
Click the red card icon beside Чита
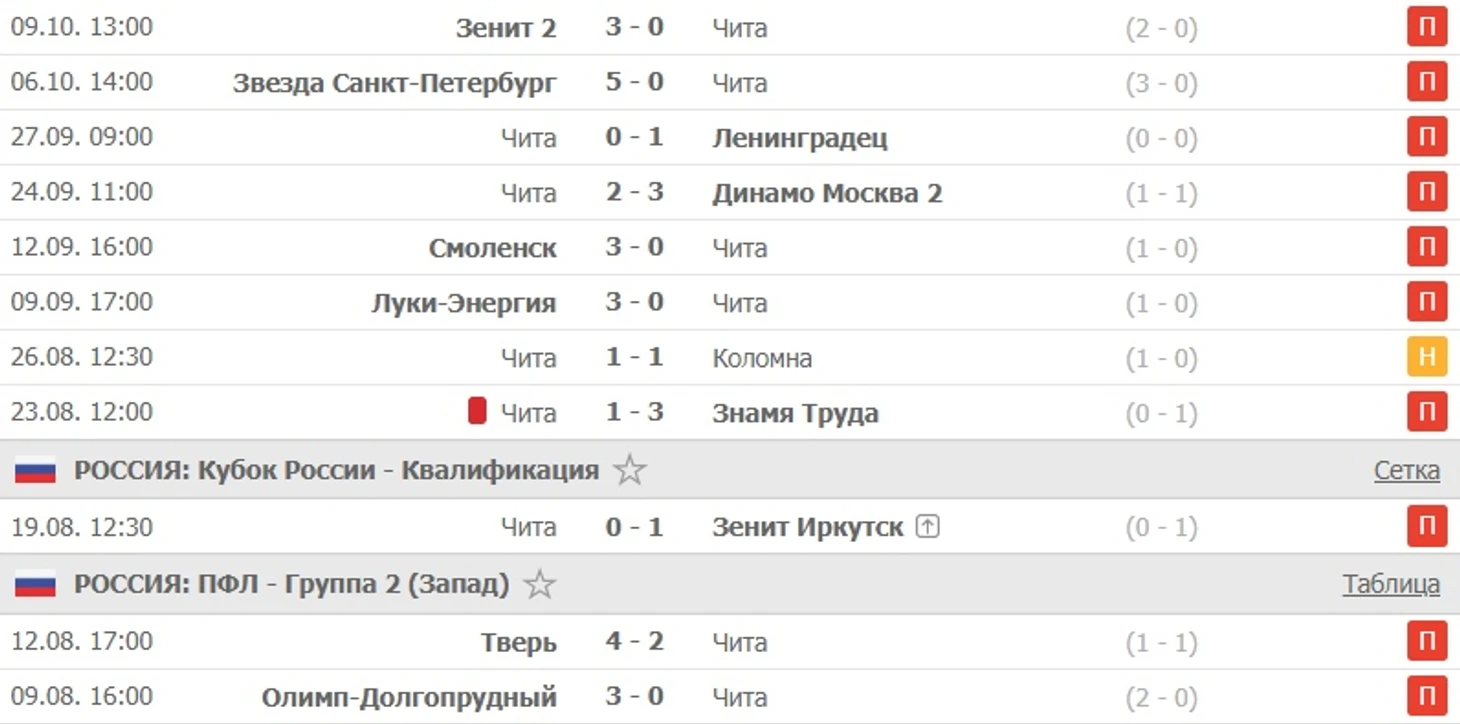(x=477, y=411)
